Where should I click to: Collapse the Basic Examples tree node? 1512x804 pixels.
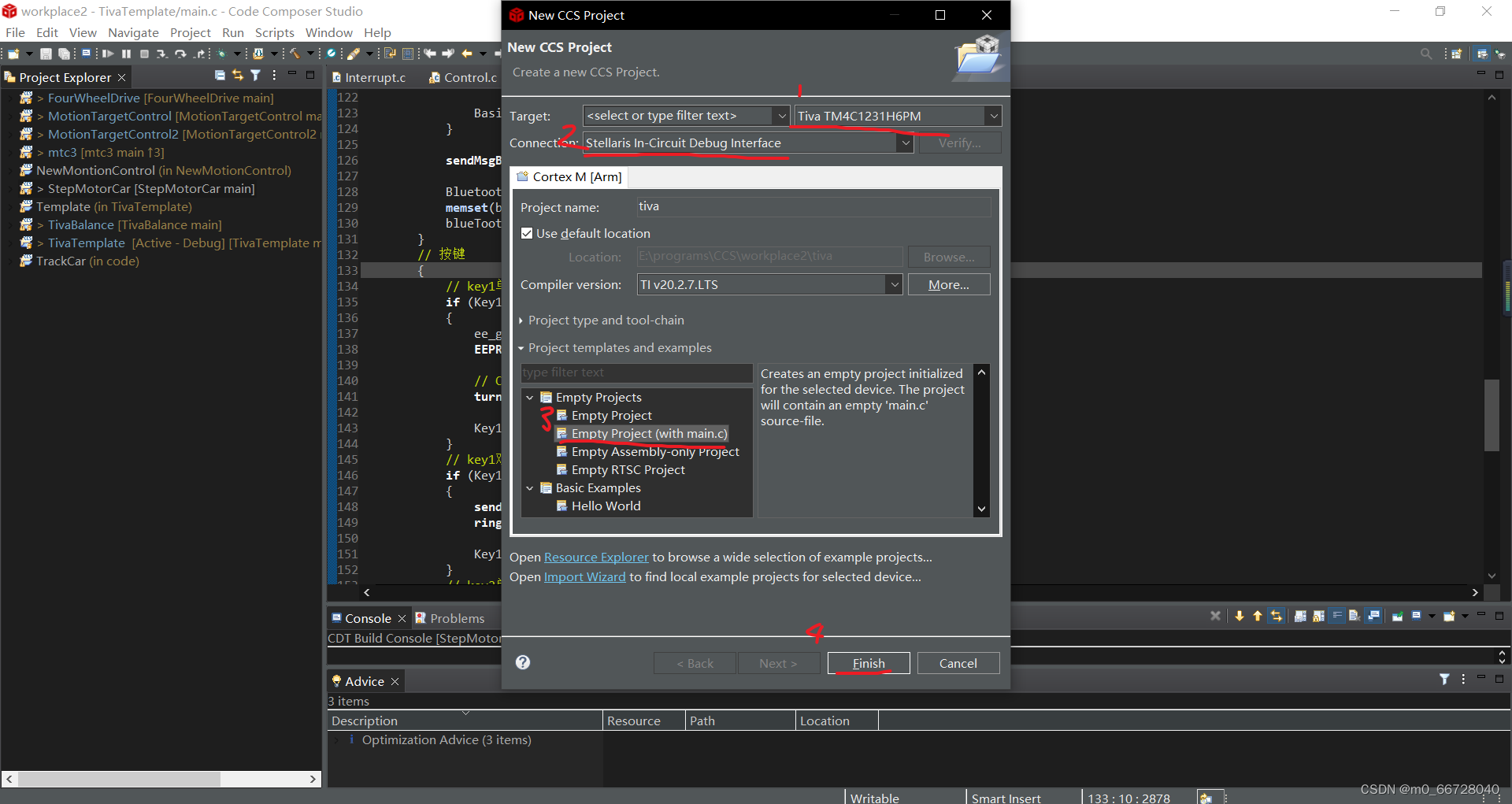click(530, 488)
